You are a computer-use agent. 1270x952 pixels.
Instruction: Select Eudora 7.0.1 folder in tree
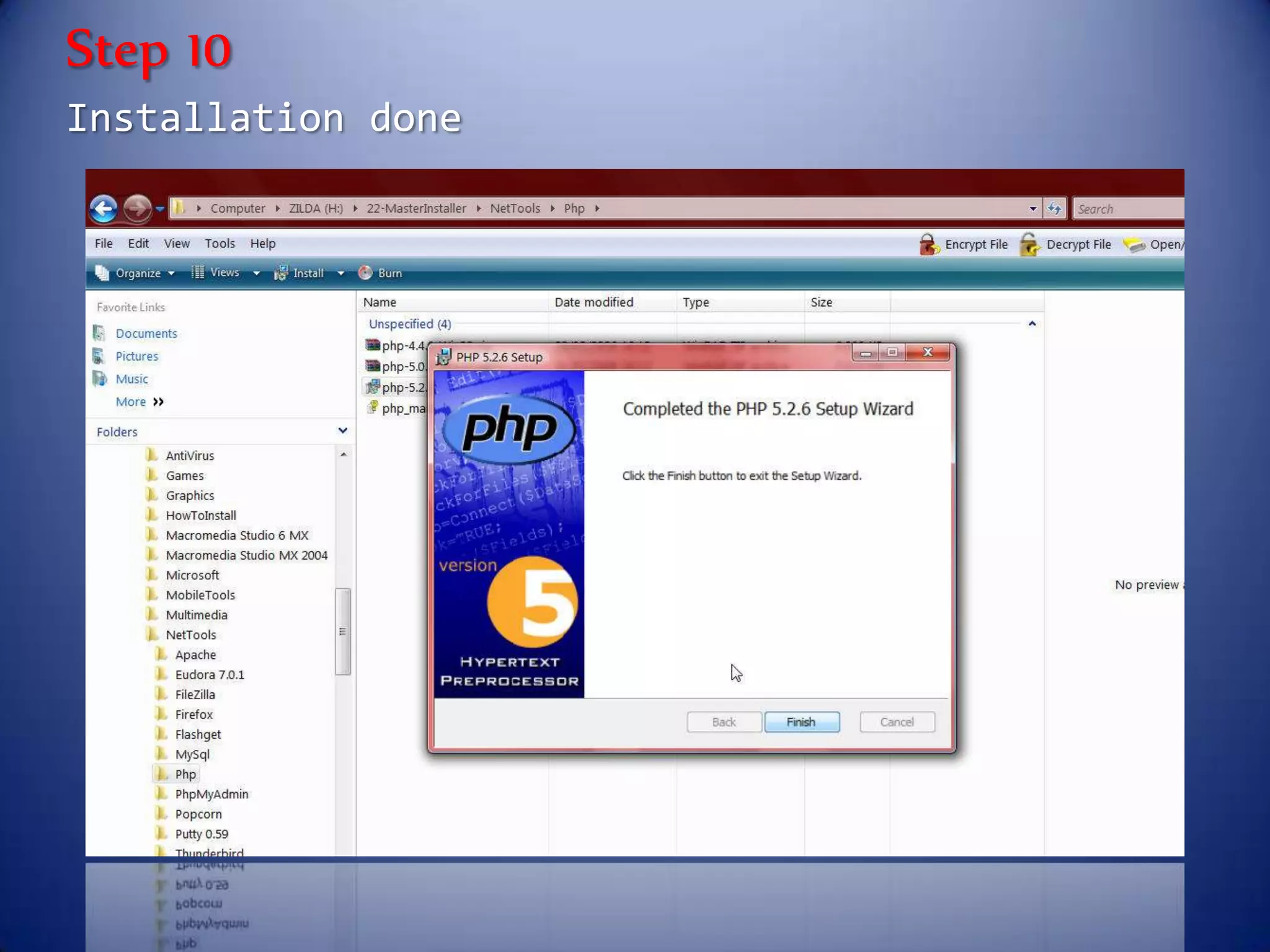pos(210,674)
